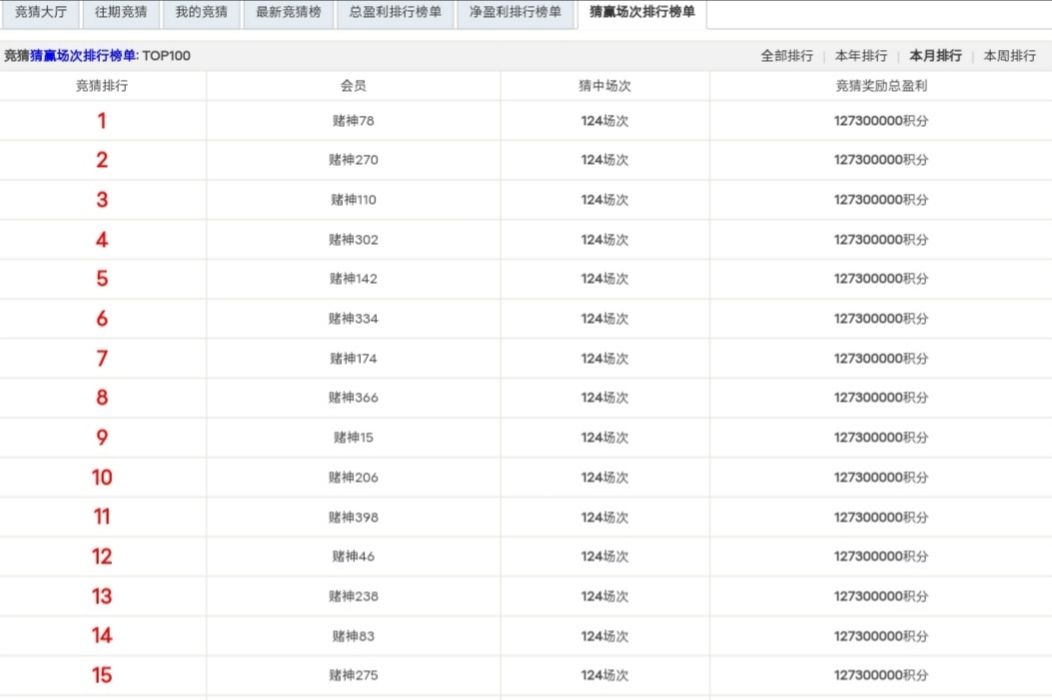Switch to the 净盈利排行榜单 tab

coord(516,14)
